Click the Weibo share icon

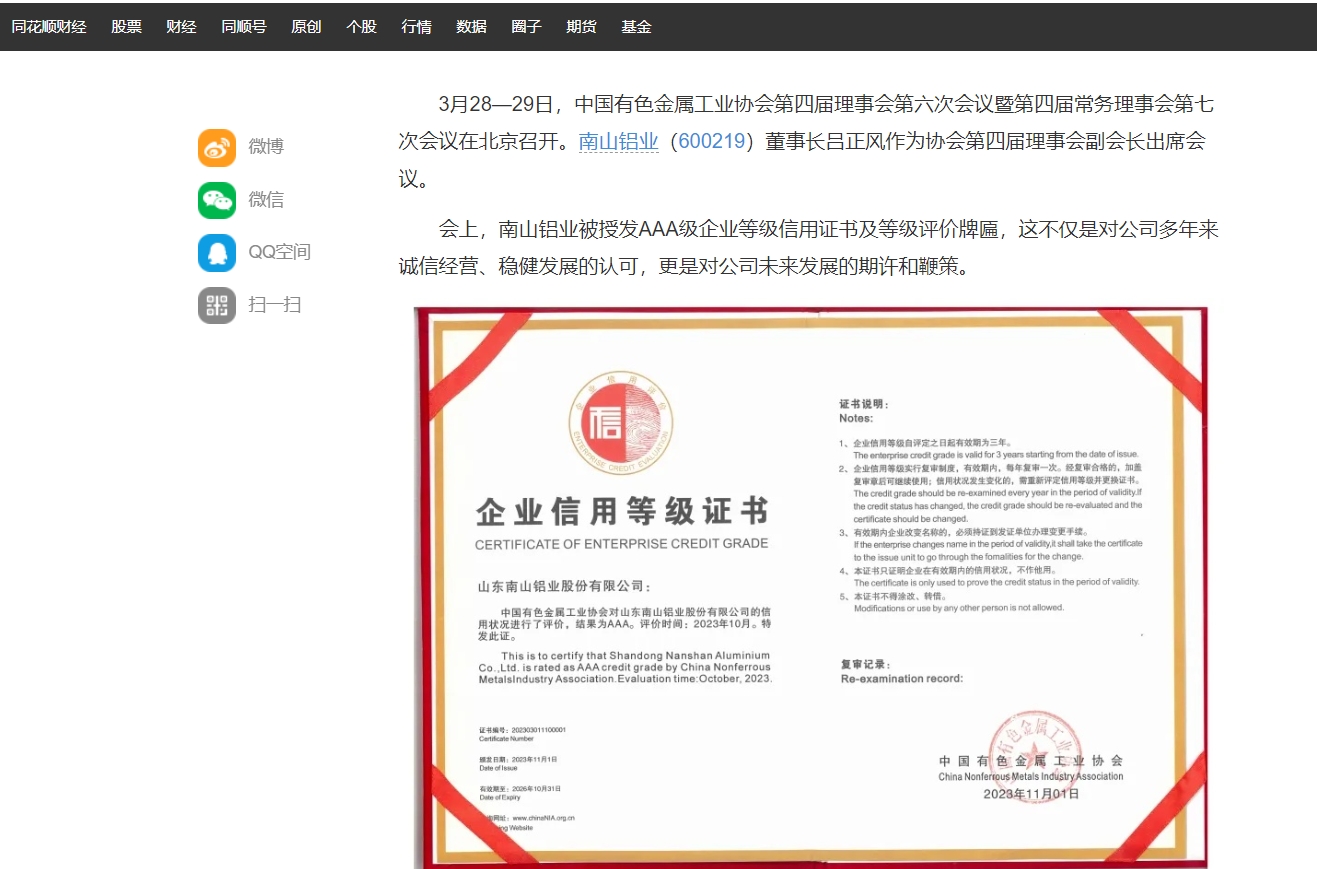pyautogui.click(x=217, y=147)
